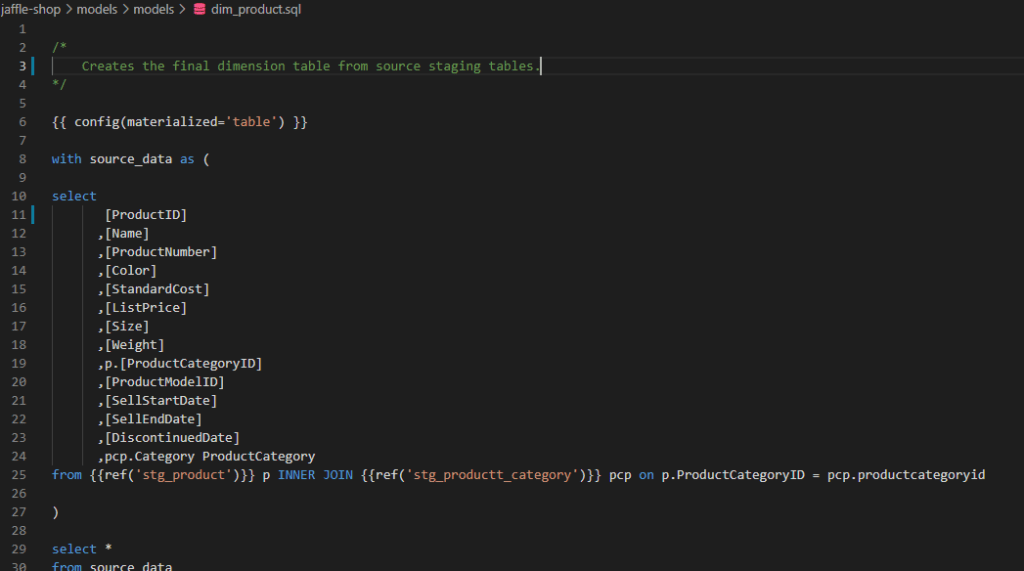Image resolution: width=1024 pixels, height=571 pixels.
Task: Click line number 25 in the gutter
Action: [20, 474]
